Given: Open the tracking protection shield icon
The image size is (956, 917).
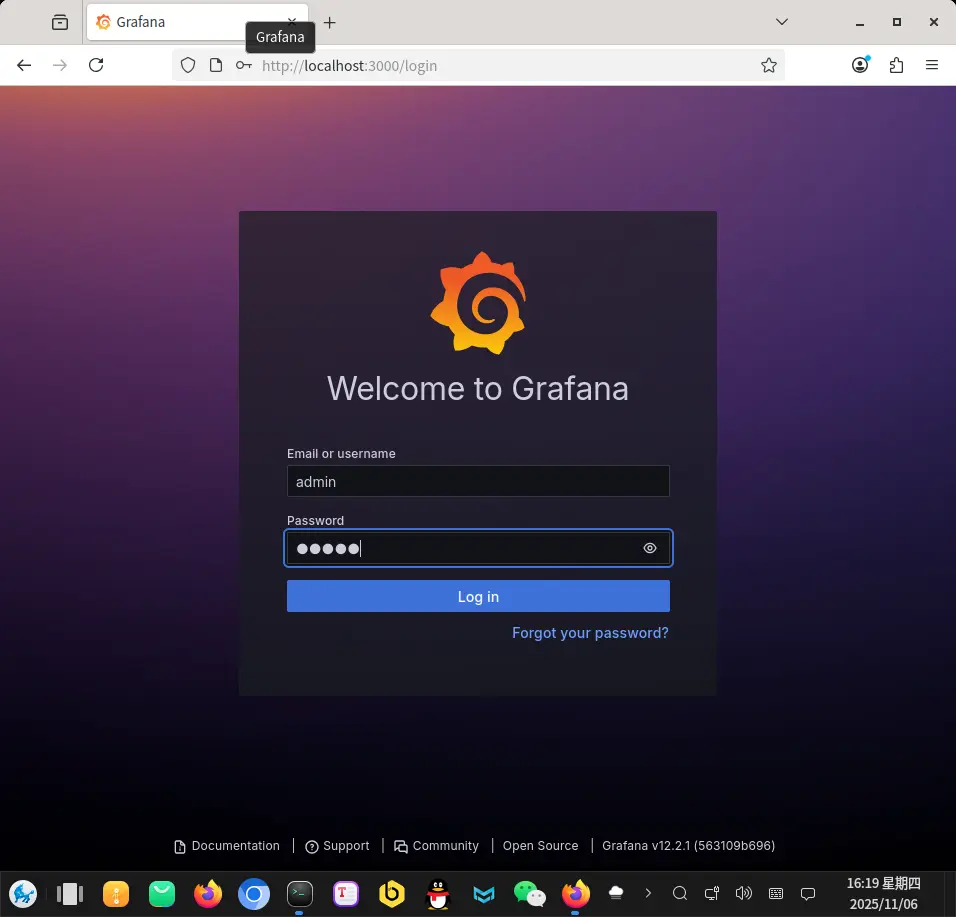Looking at the screenshot, I should coord(188,65).
